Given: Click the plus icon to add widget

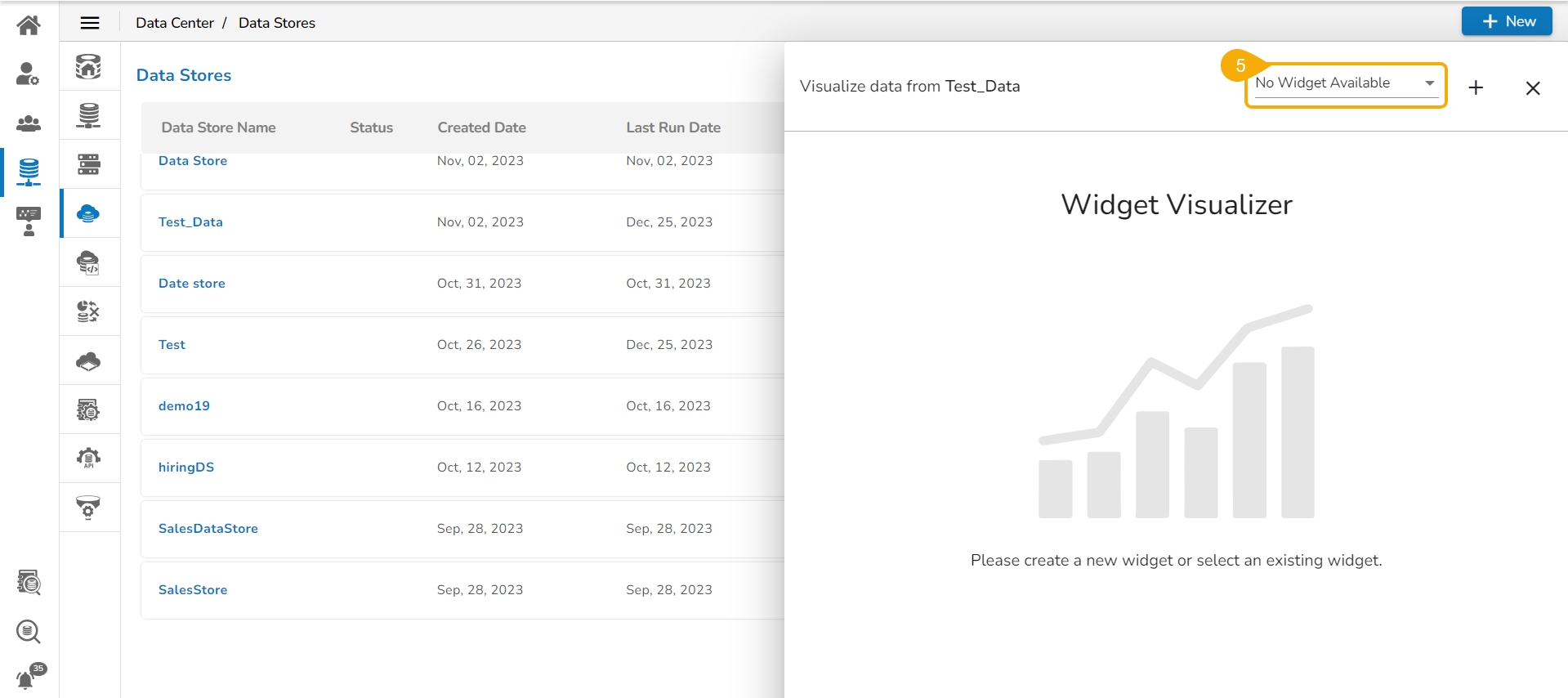Looking at the screenshot, I should coord(1476,87).
